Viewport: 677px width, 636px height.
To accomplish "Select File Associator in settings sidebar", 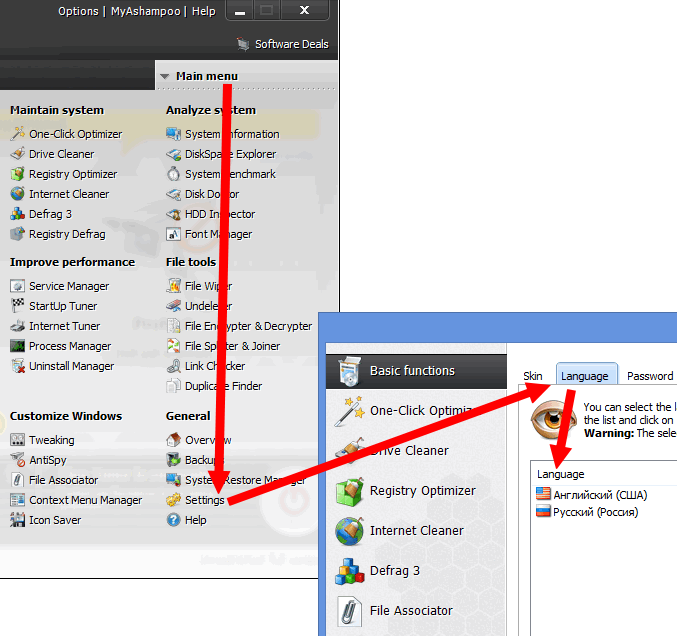I will 415,611.
